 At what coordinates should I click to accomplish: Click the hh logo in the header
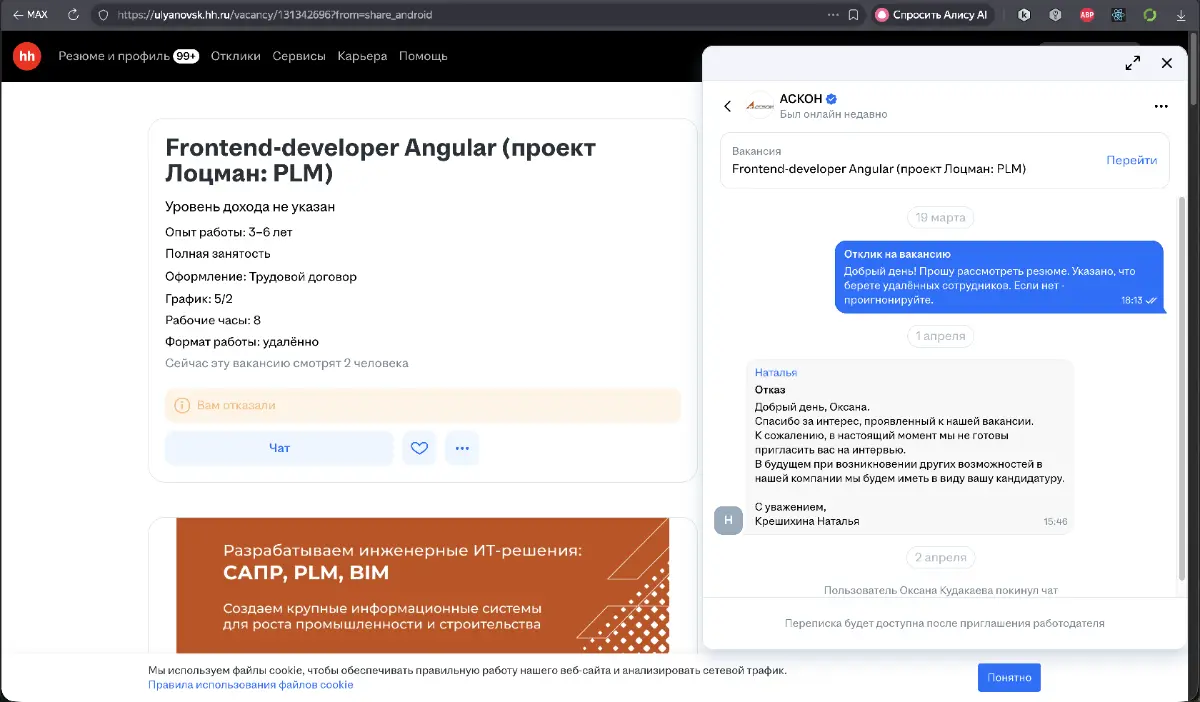coord(27,56)
